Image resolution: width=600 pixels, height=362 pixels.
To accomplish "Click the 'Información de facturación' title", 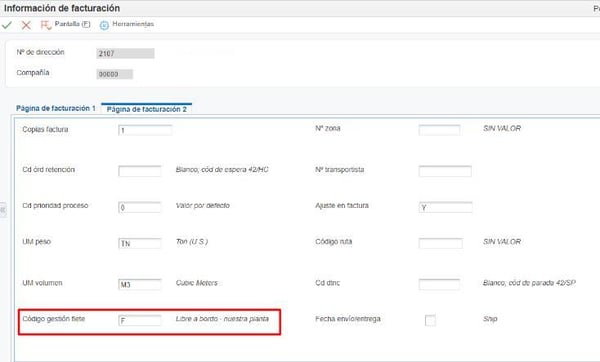I will click(62, 8).
